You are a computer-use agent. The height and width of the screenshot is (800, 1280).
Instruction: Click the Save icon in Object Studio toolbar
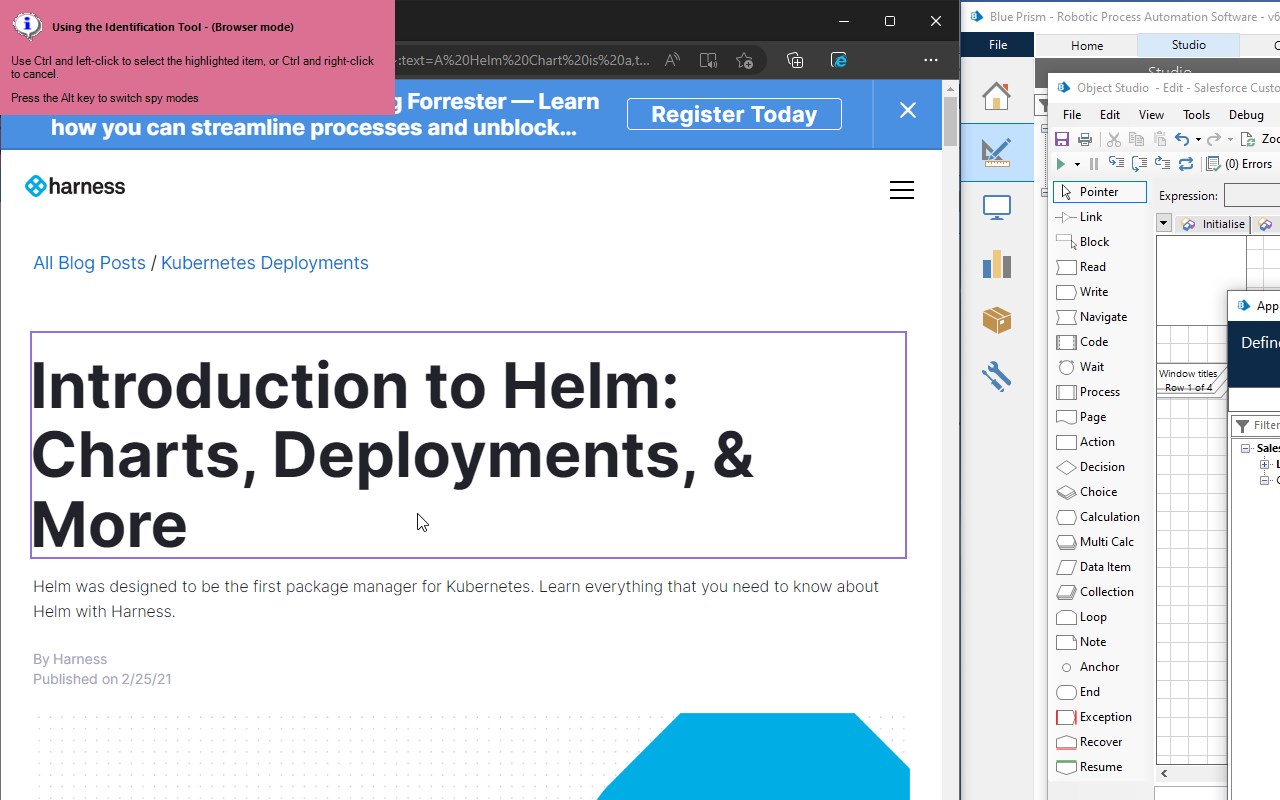click(1062, 140)
